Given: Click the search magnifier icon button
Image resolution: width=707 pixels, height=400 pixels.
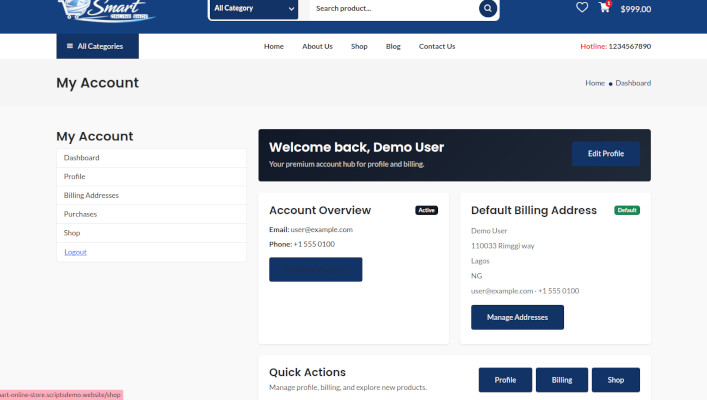Looking at the screenshot, I should pyautogui.click(x=487, y=8).
